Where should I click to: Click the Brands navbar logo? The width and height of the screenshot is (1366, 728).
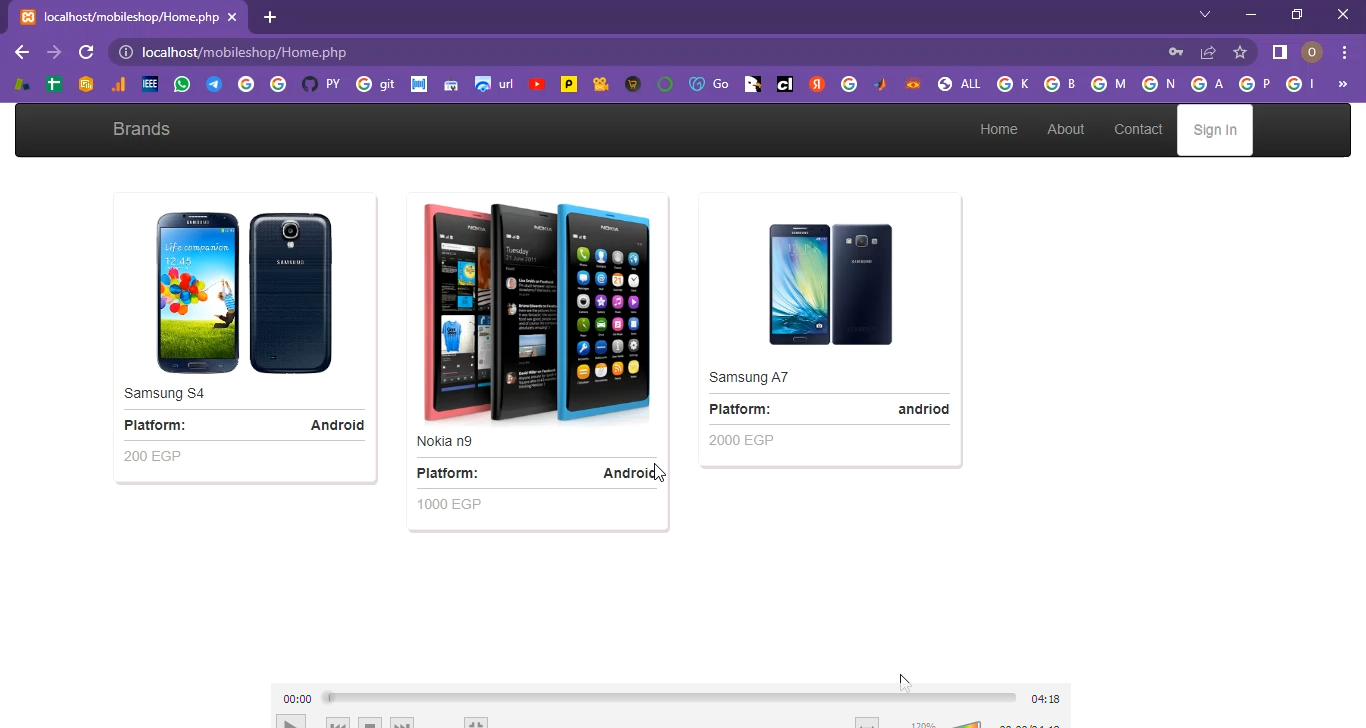pos(141,129)
